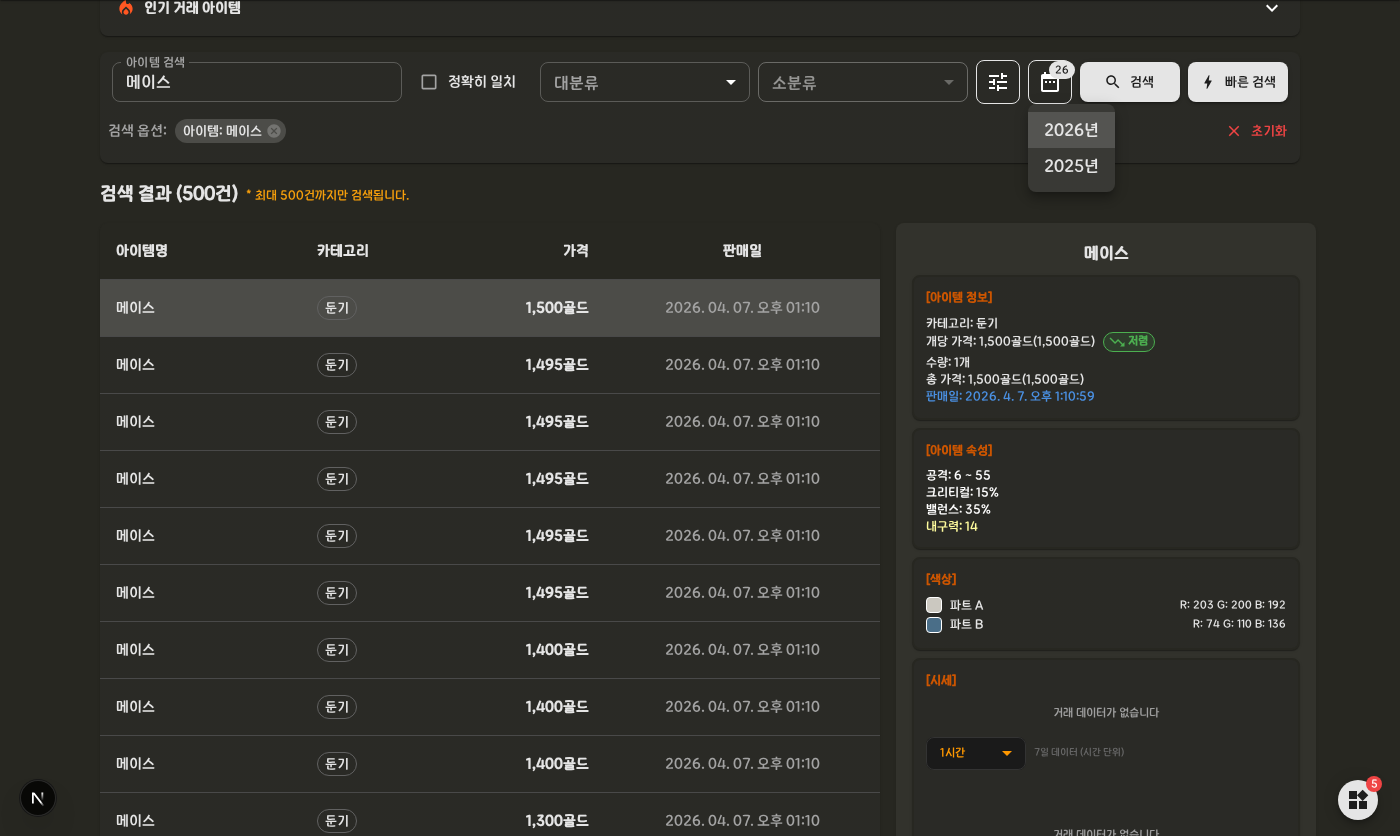Click the 파트 A color swatch
The width and height of the screenshot is (1400, 836).
click(x=934, y=605)
